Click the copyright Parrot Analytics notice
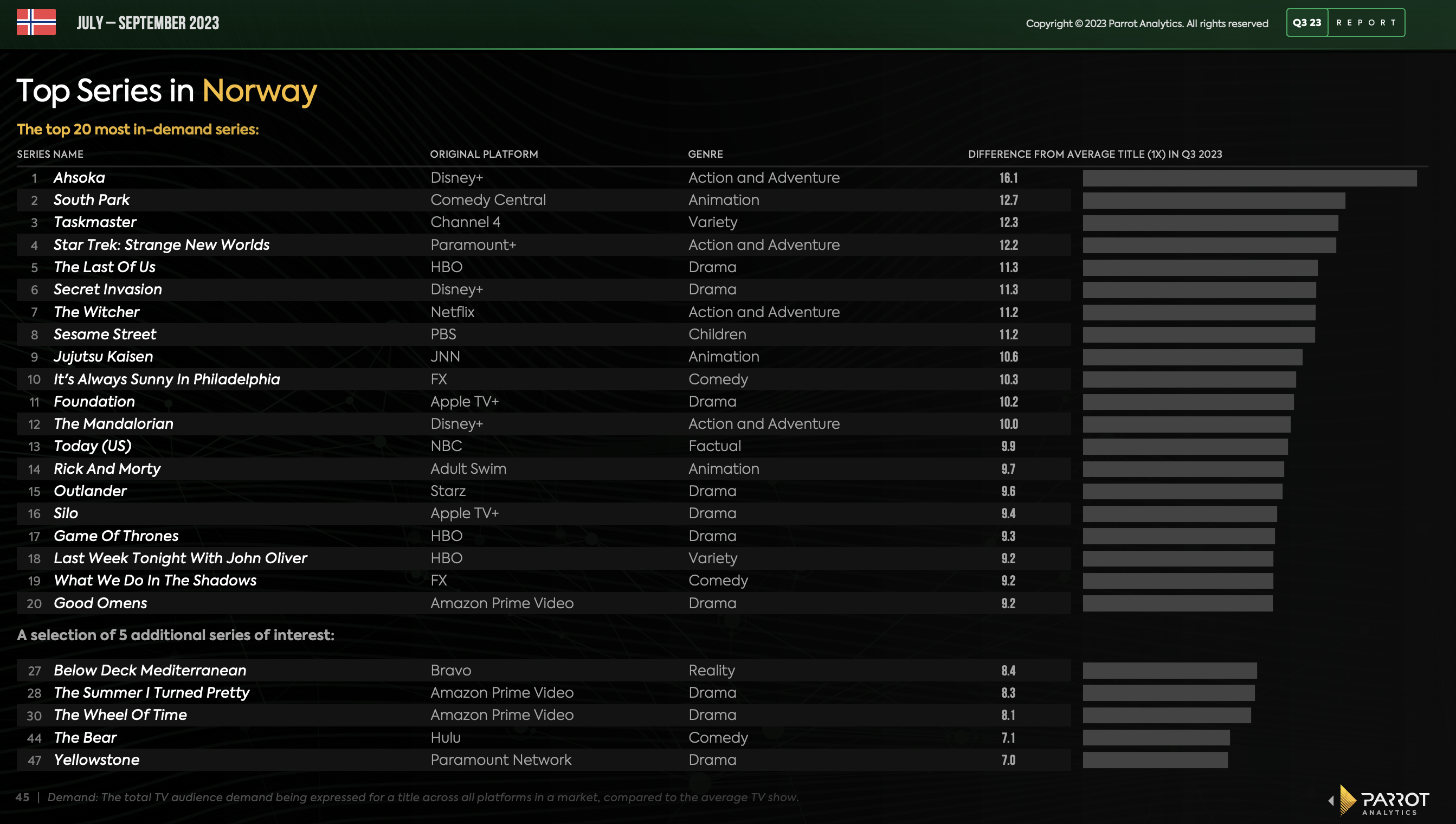Screen dimensions: 1456x824 [x=1146, y=23]
